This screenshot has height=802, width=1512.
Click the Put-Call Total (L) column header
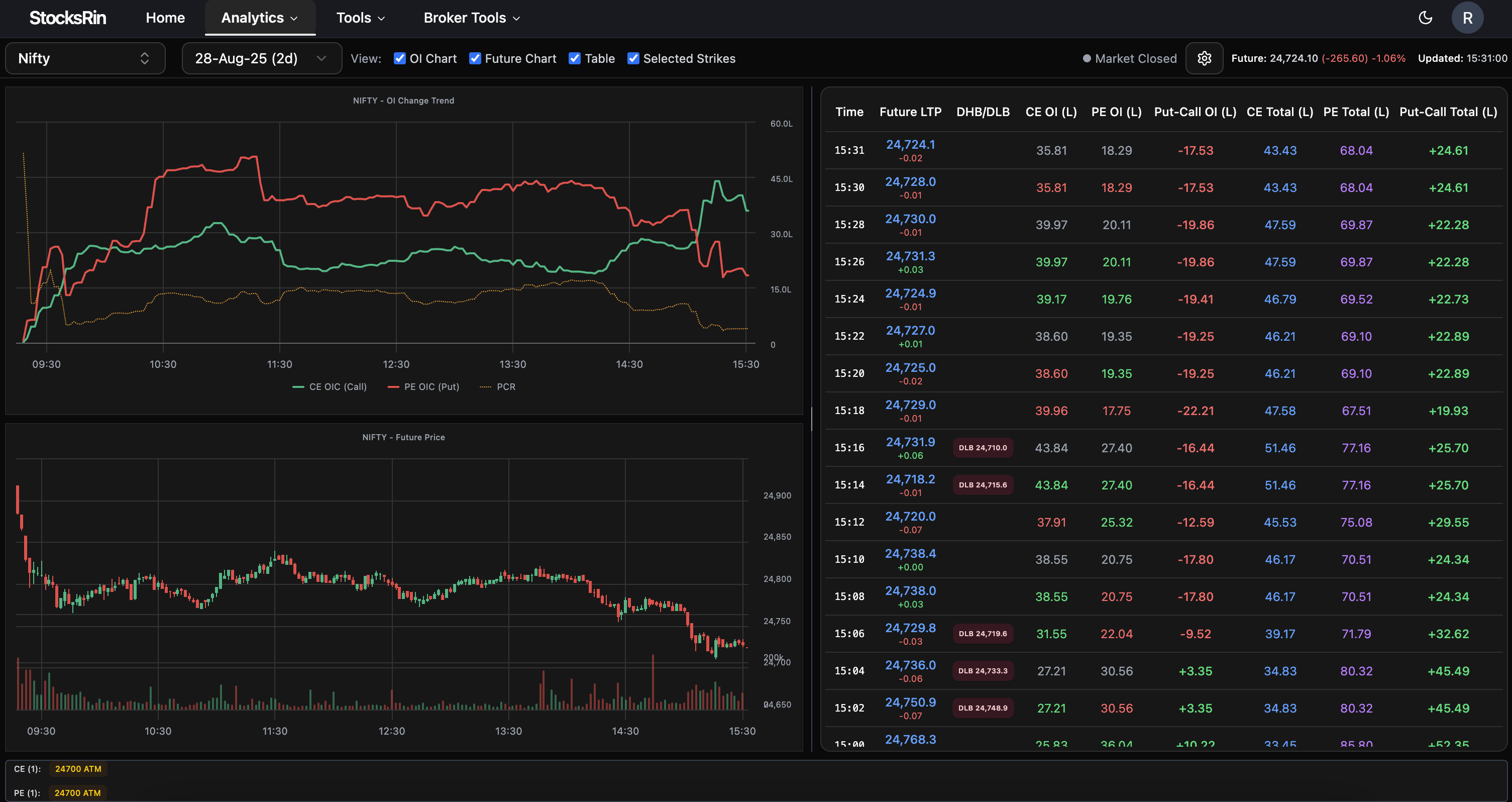tap(1448, 112)
